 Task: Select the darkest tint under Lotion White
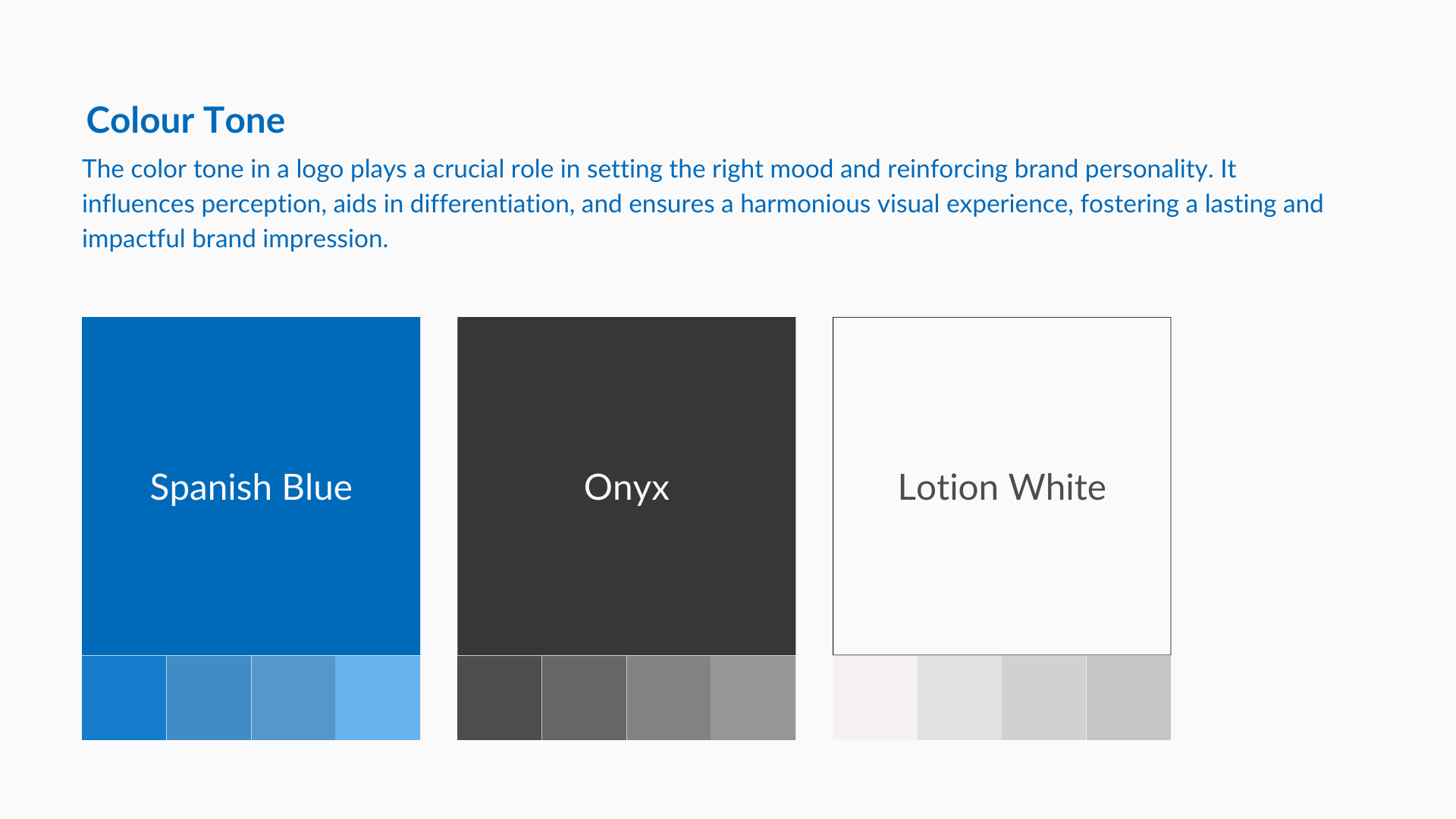coord(1128,698)
